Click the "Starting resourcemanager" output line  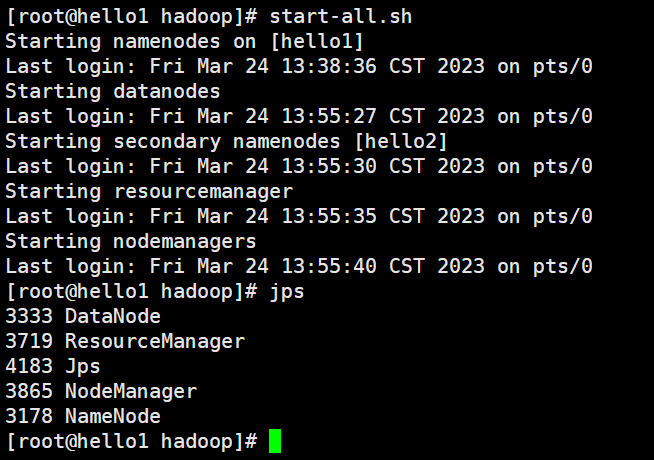tap(149, 192)
